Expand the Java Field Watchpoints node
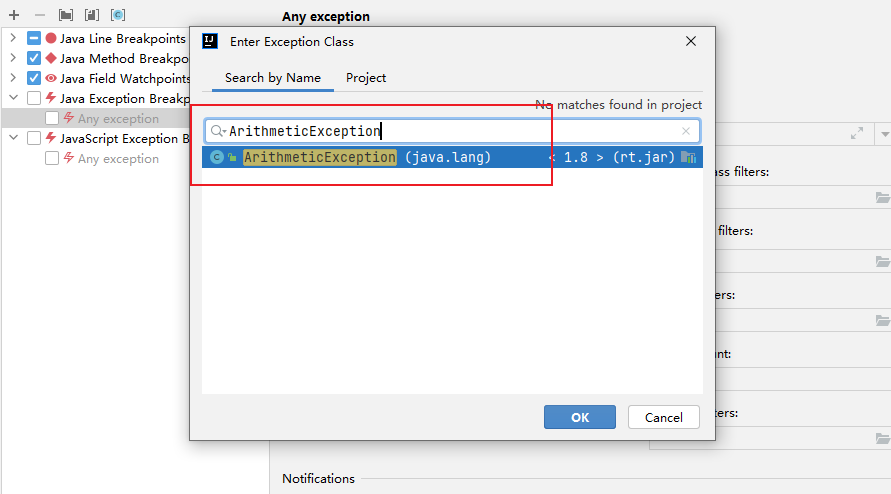891x494 pixels. (x=13, y=78)
